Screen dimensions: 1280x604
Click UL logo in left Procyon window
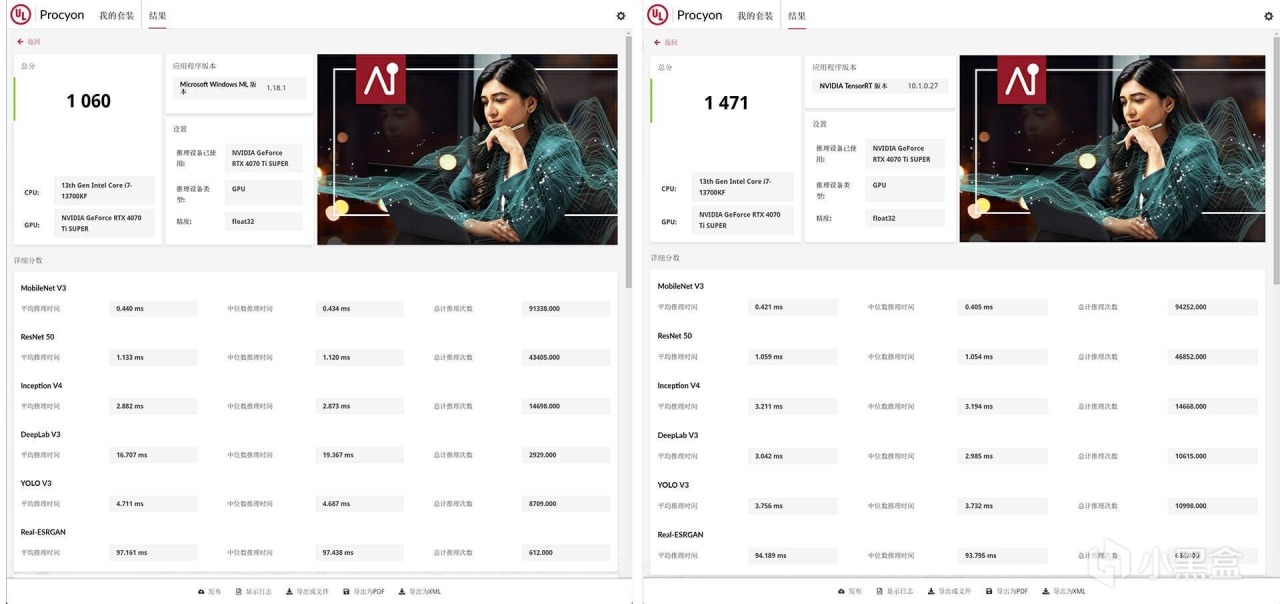click(20, 15)
